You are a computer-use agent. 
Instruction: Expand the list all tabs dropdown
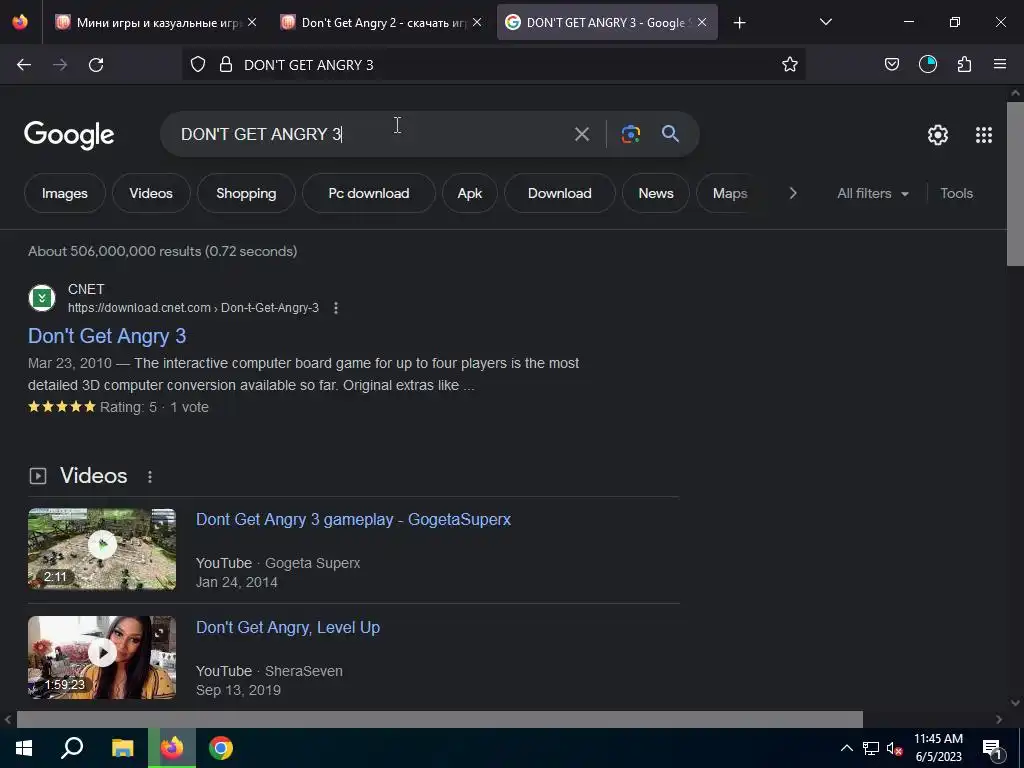(x=825, y=23)
